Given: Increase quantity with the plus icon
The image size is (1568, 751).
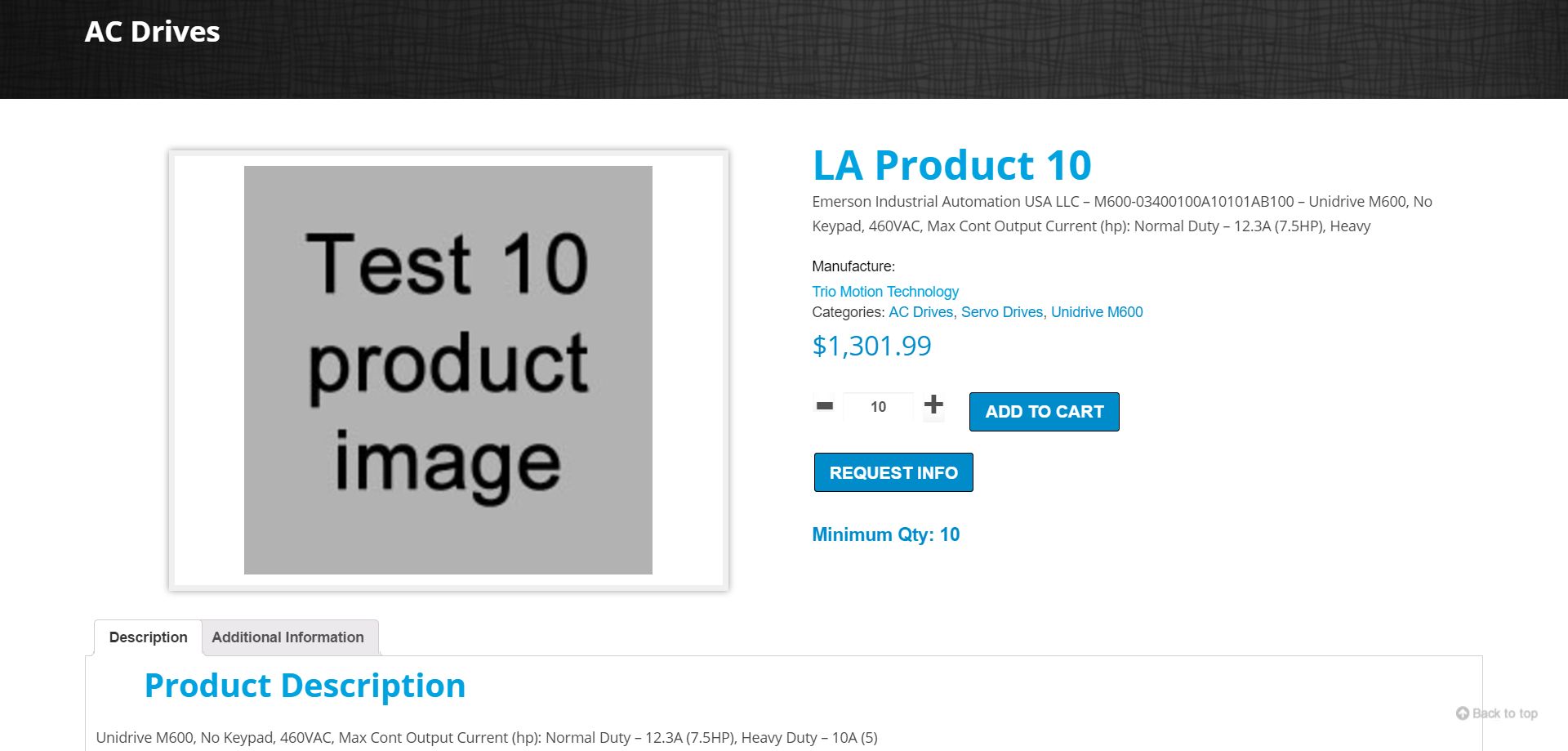Looking at the screenshot, I should pyautogui.click(x=933, y=405).
